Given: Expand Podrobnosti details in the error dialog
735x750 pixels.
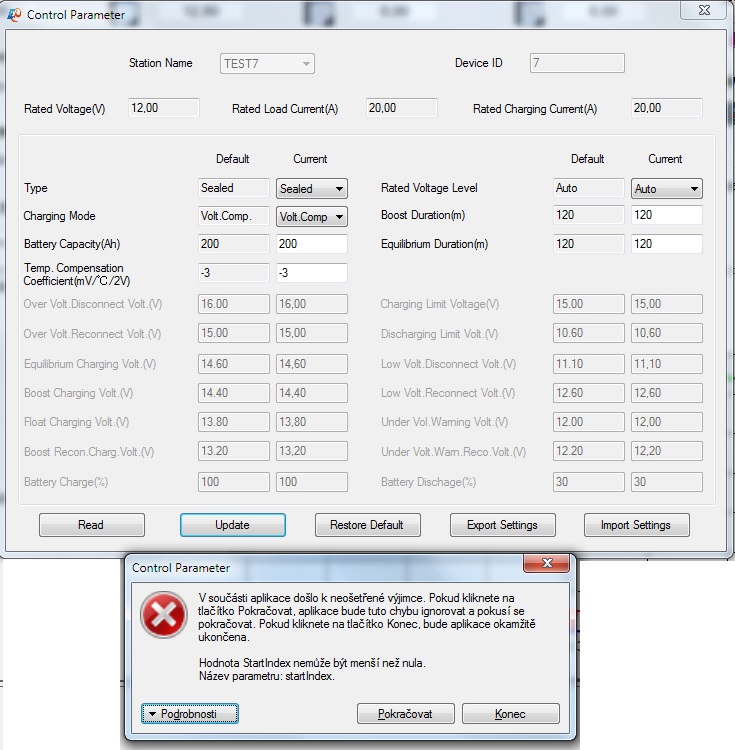Looking at the screenshot, I should coord(190,714).
